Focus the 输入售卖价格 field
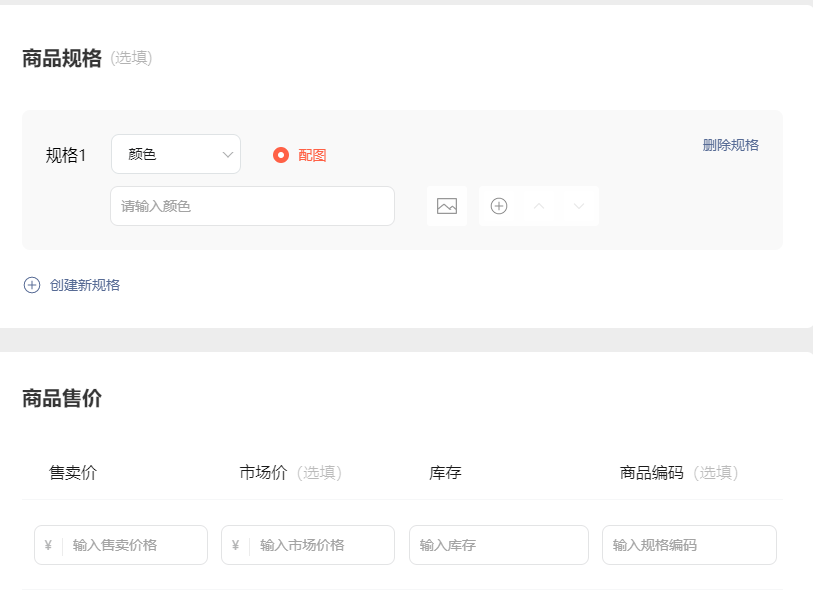Viewport: 813px width, 609px height. click(x=121, y=545)
